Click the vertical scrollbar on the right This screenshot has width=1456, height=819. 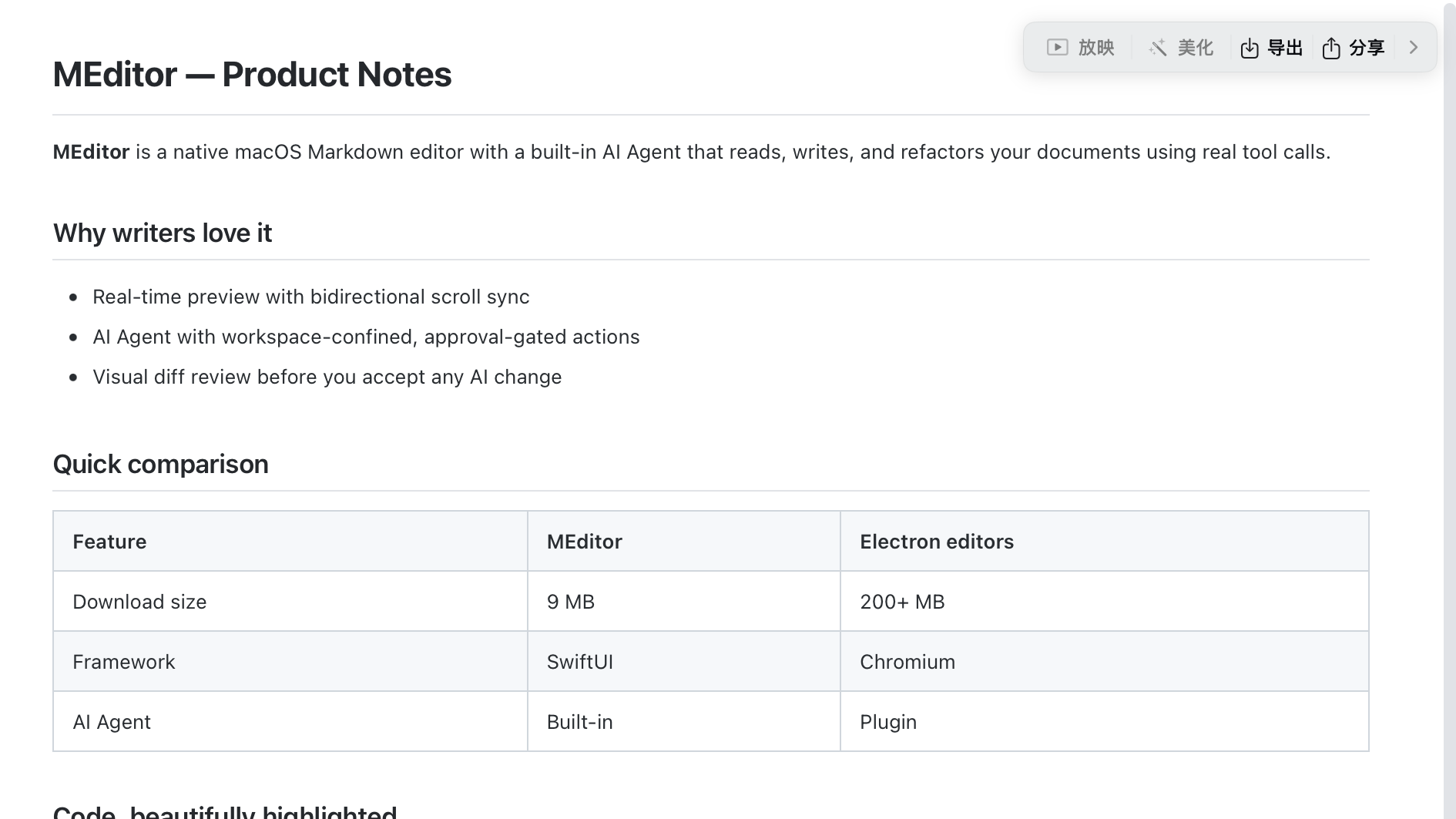click(1449, 409)
